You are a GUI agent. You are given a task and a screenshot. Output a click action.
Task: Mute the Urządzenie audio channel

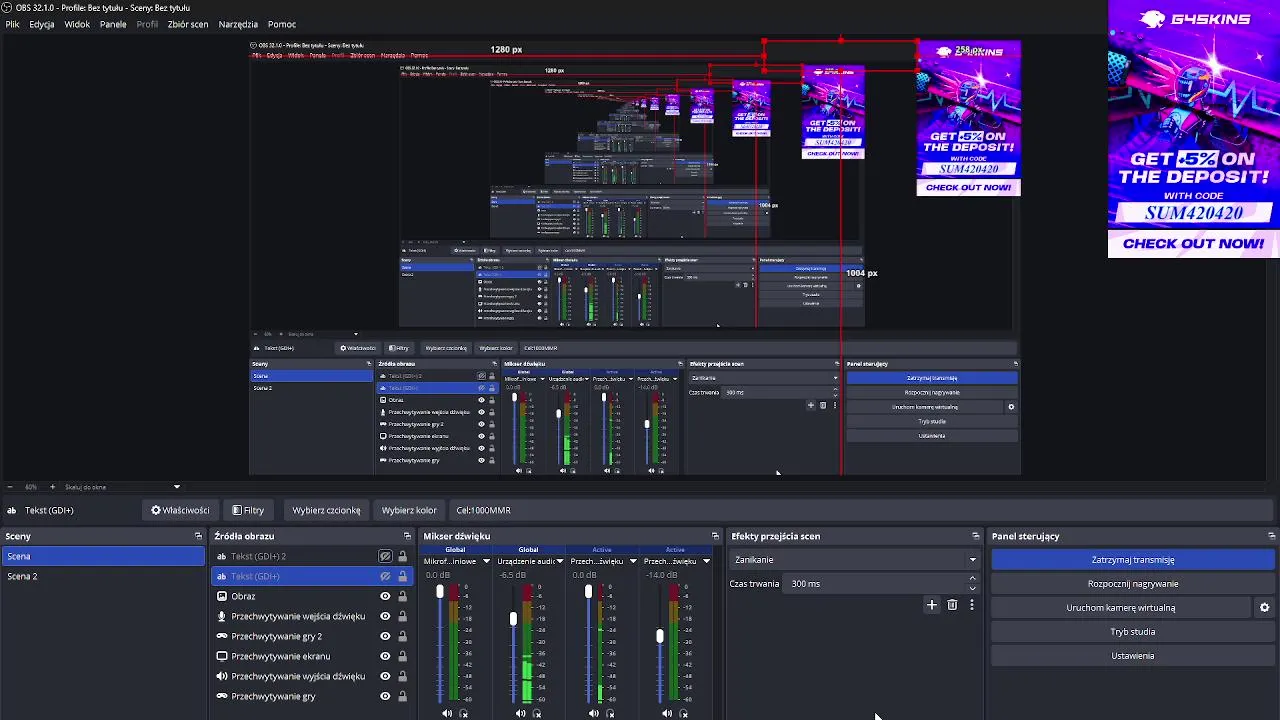(520, 714)
